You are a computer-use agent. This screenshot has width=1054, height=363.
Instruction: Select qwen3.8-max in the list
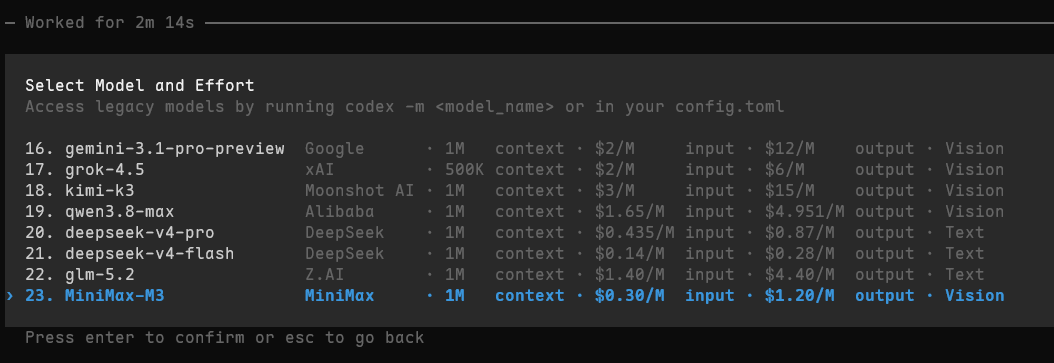[x=514, y=212]
